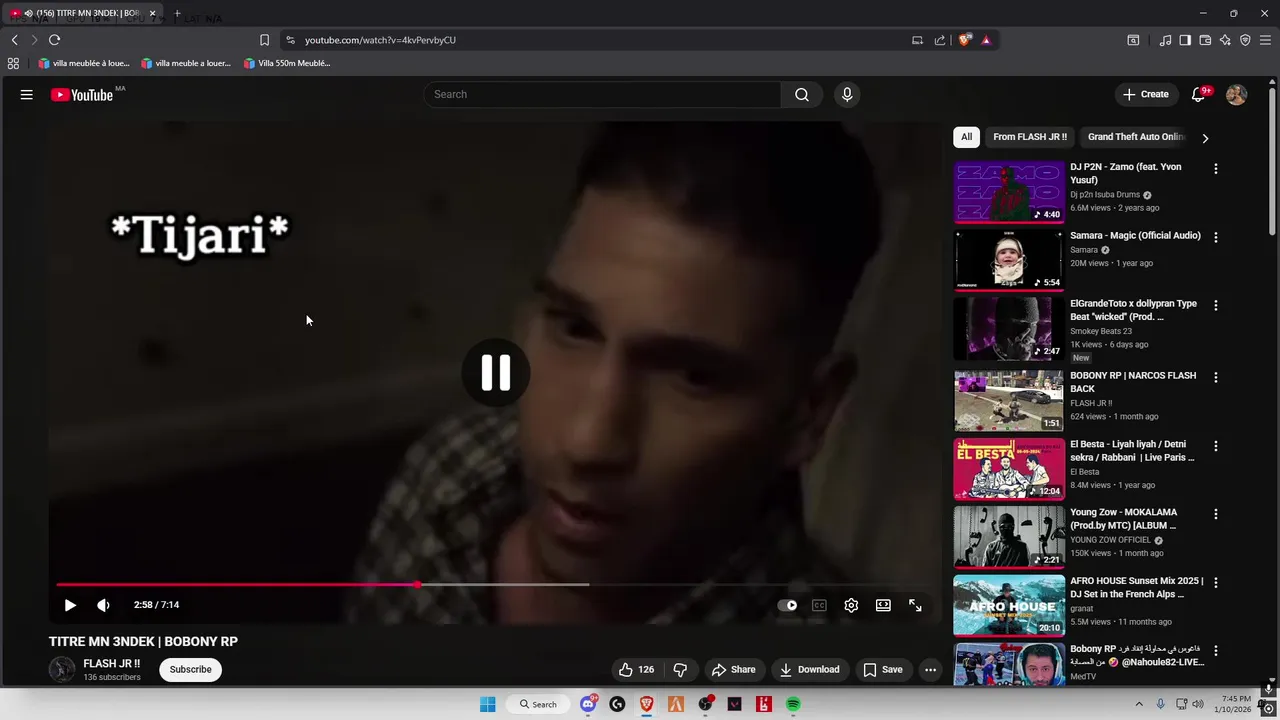The height and width of the screenshot is (720, 1280).
Task: Open the Windows Start menu
Action: pos(487,704)
